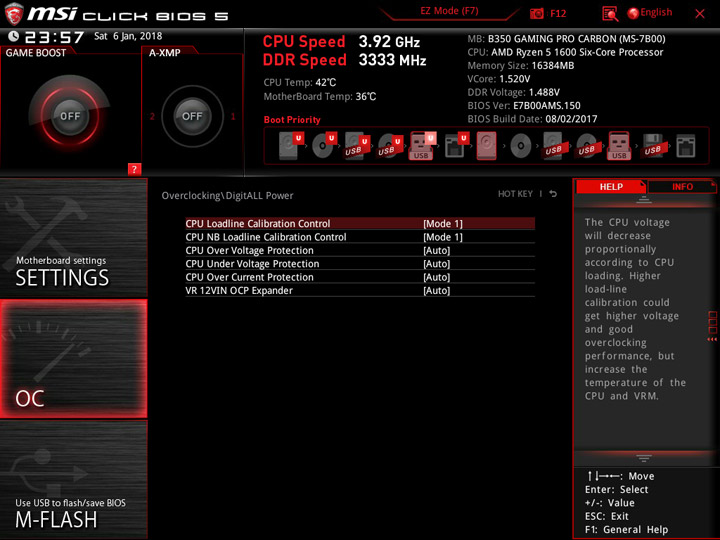Open the BIOS search magnifier icon
The width and height of the screenshot is (720, 540).
(610, 14)
